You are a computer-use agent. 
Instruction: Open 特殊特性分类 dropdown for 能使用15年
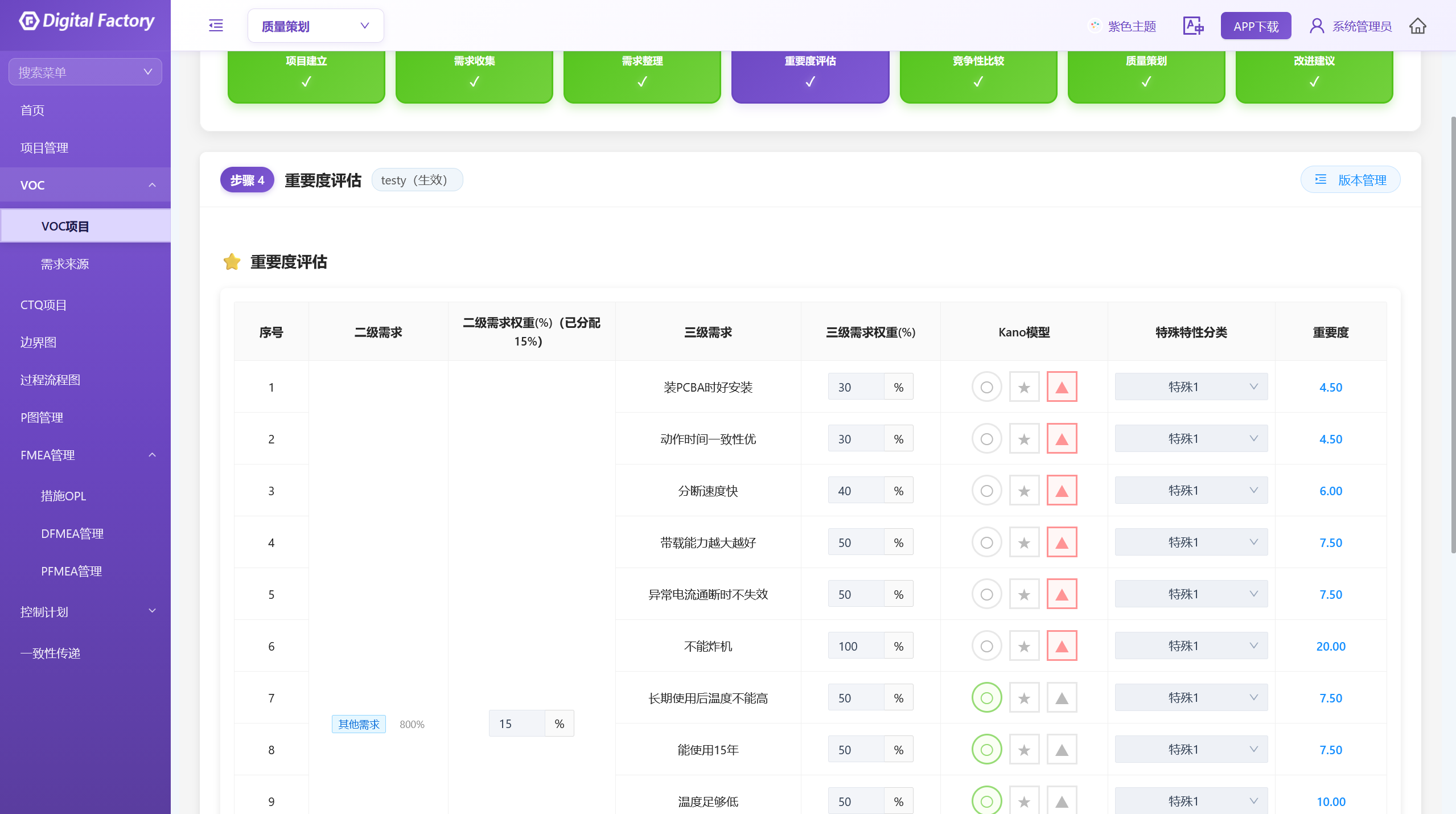pyautogui.click(x=1191, y=750)
